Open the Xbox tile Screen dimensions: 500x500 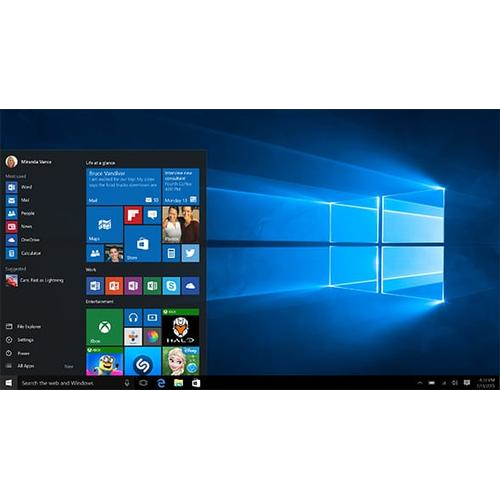coord(104,327)
